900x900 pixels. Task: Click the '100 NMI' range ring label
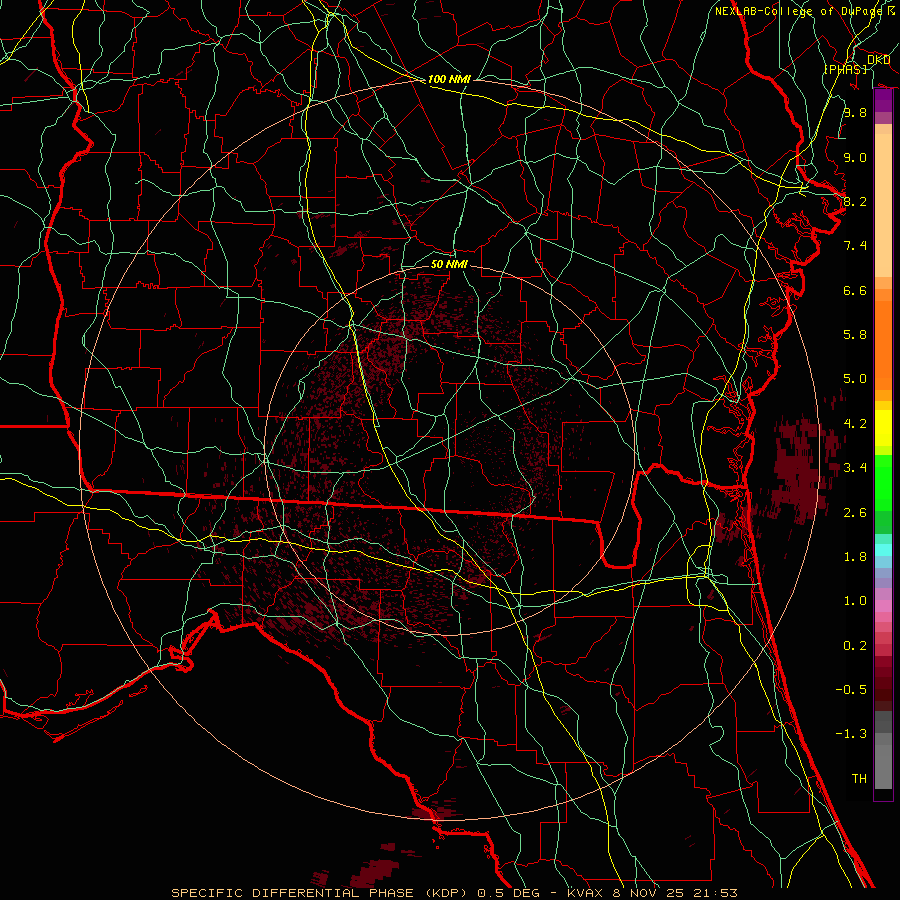[x=449, y=79]
